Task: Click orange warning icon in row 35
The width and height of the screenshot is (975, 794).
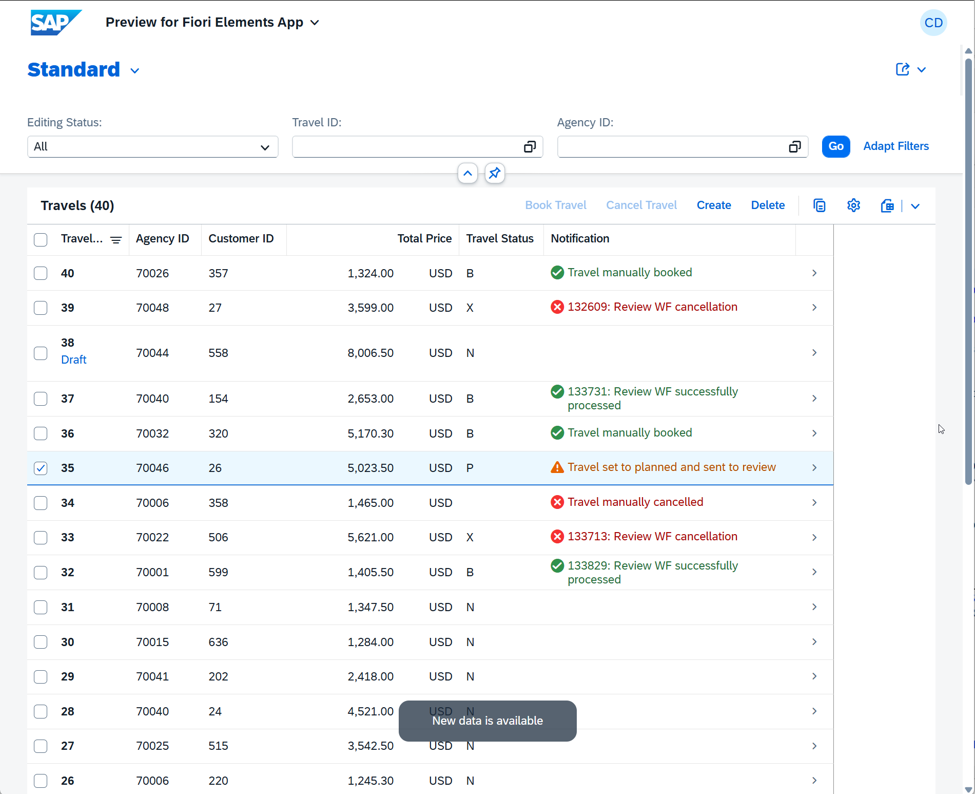Action: [x=557, y=468]
